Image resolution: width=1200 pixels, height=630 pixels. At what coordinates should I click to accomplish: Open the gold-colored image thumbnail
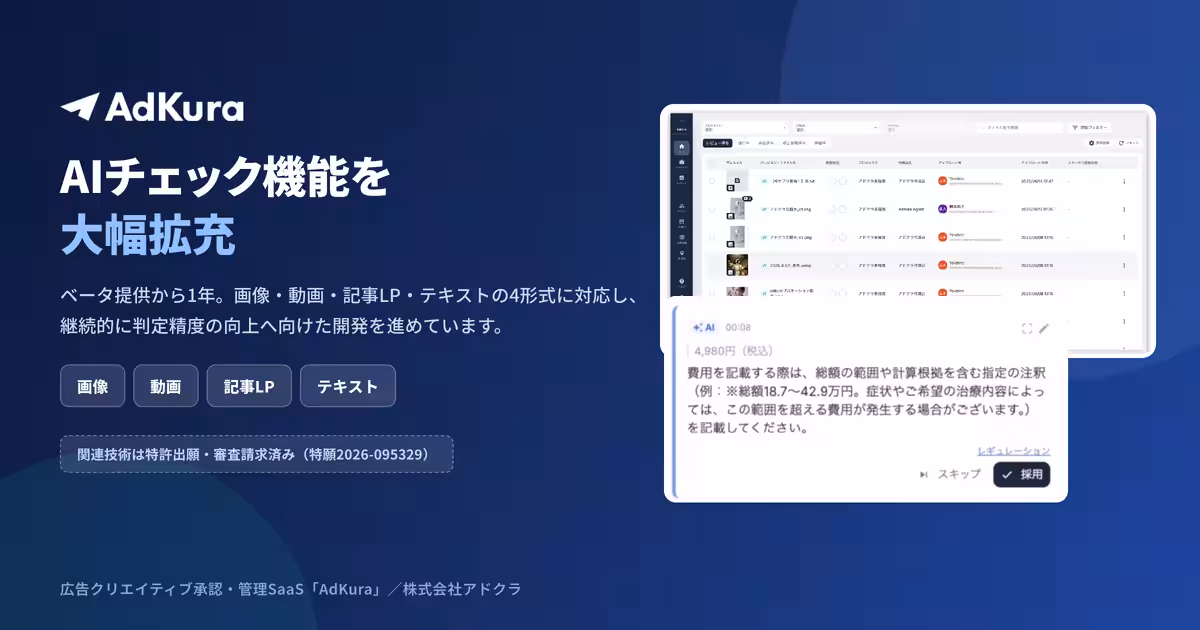pos(737,264)
